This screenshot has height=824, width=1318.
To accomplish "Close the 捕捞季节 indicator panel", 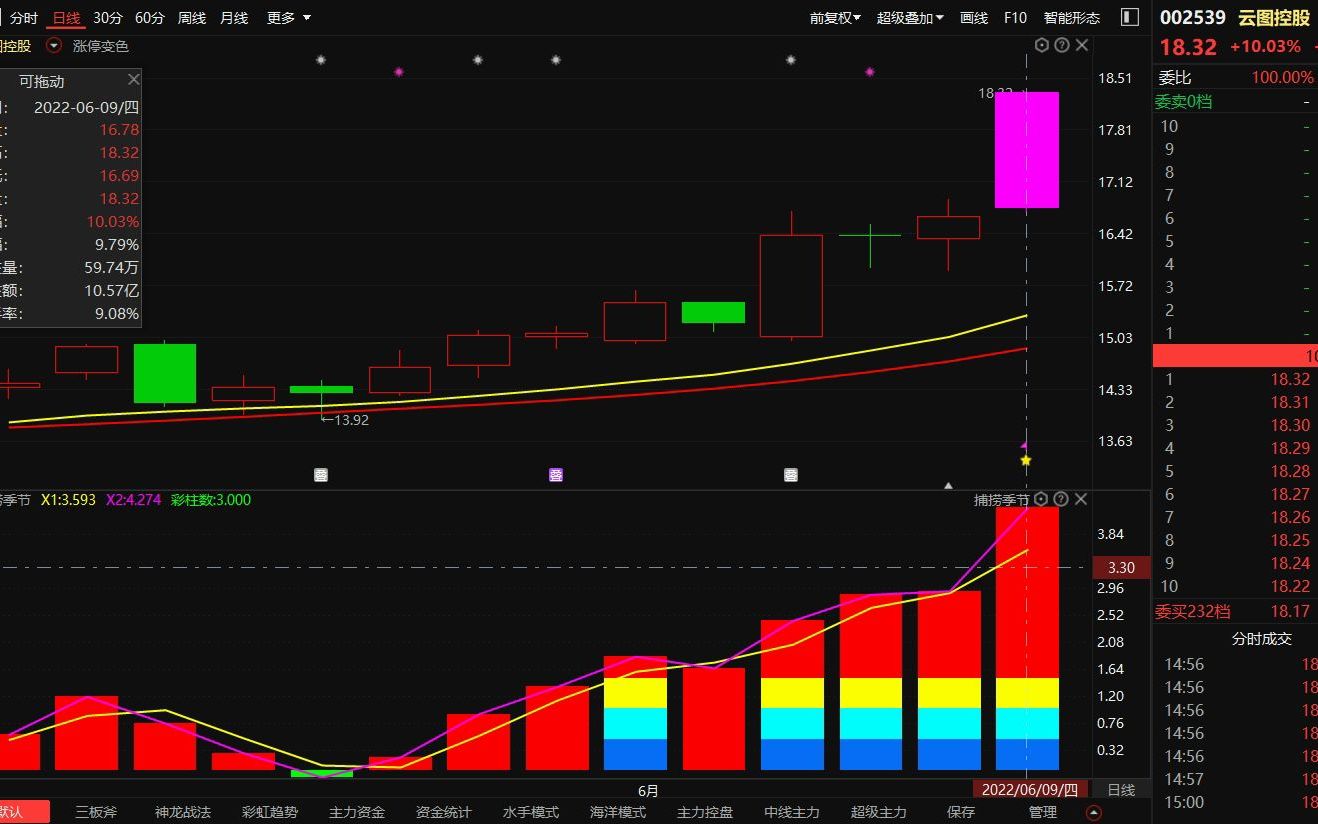I will coord(1082,499).
